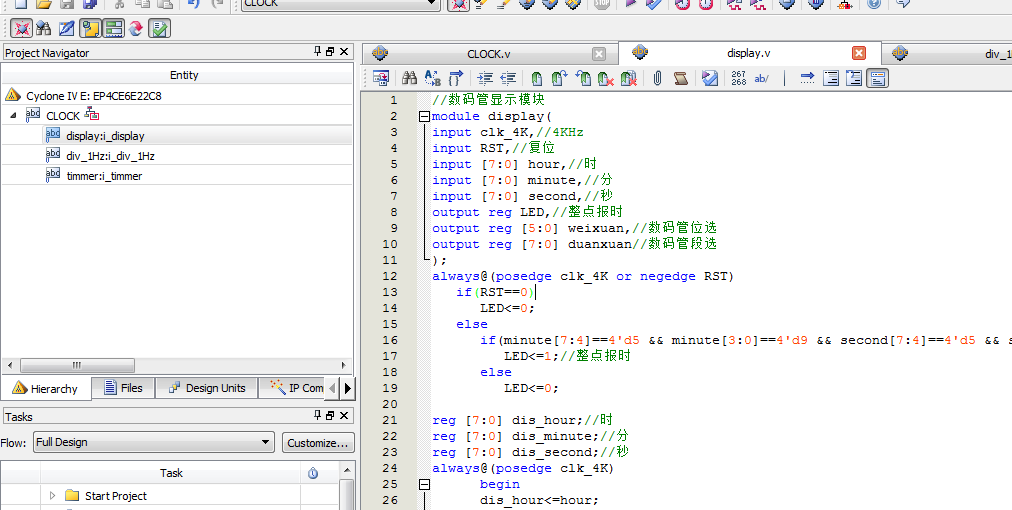The height and width of the screenshot is (510, 1012).
Task: Select timmer:i_timmer entity
Action: point(104,176)
